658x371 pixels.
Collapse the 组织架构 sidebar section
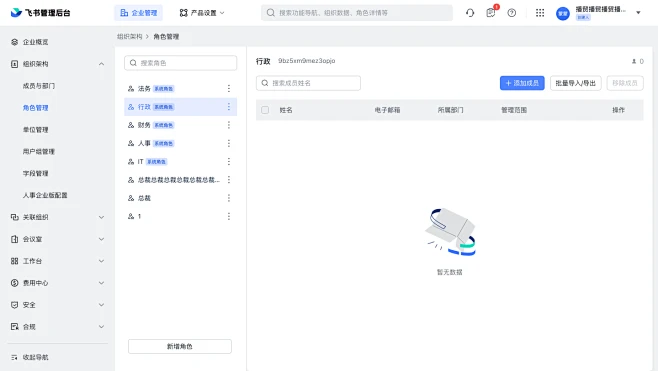coord(102,64)
